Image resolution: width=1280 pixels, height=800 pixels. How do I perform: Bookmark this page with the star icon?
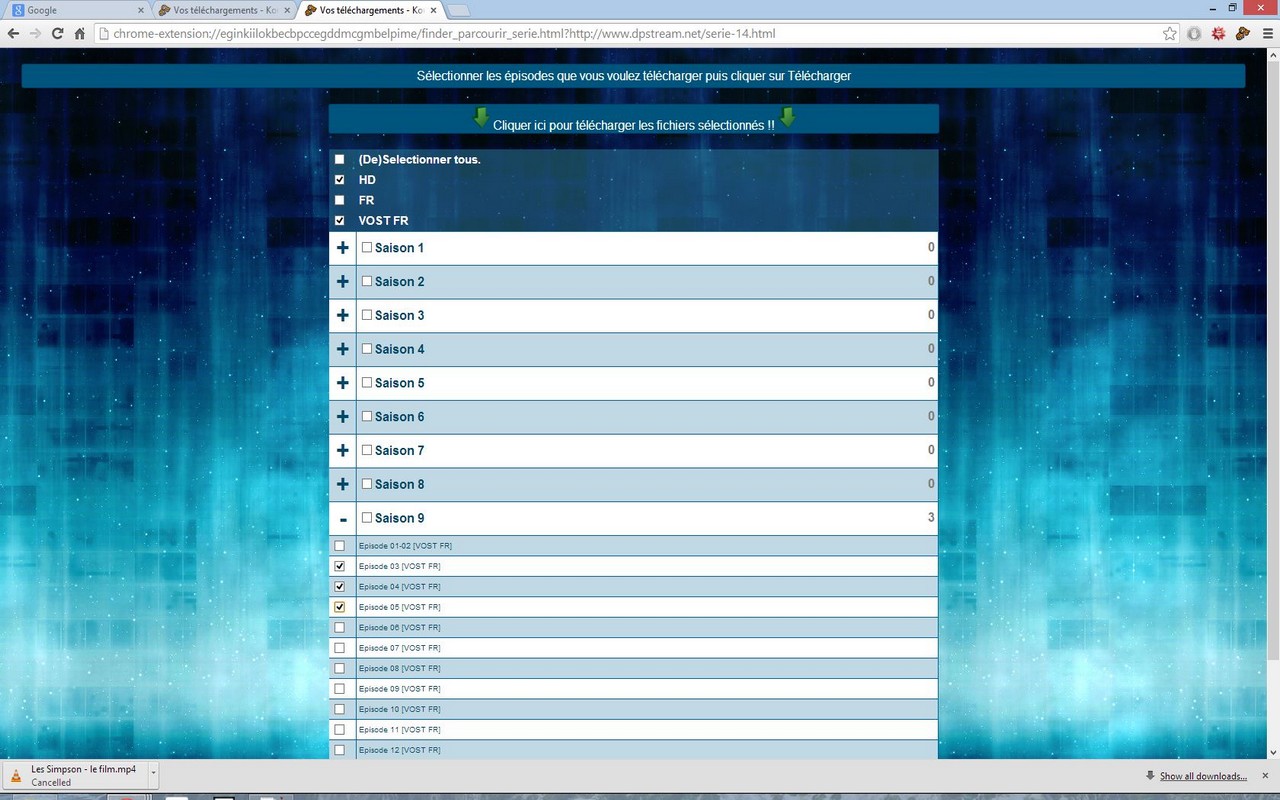(x=1170, y=33)
